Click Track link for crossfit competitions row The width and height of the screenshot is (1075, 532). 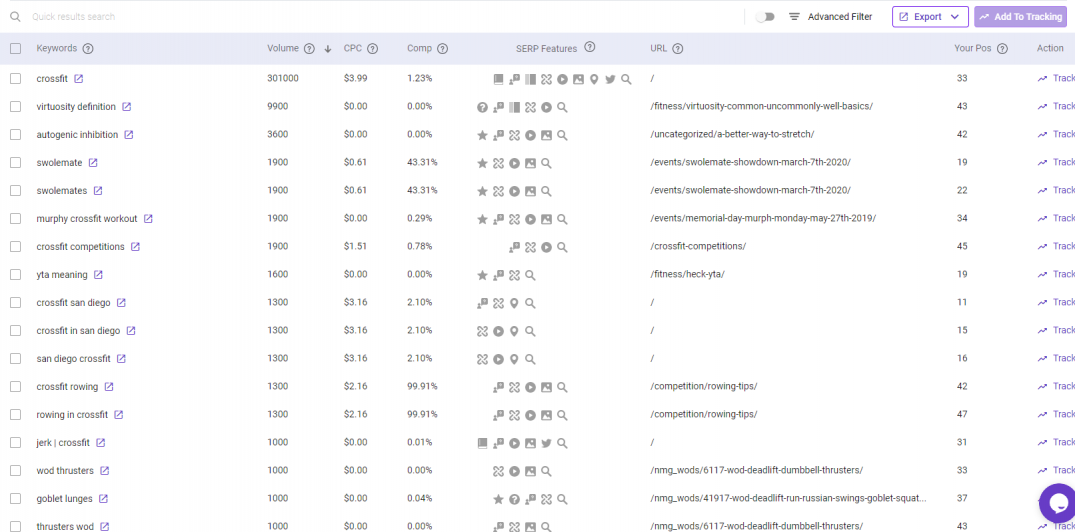1056,246
